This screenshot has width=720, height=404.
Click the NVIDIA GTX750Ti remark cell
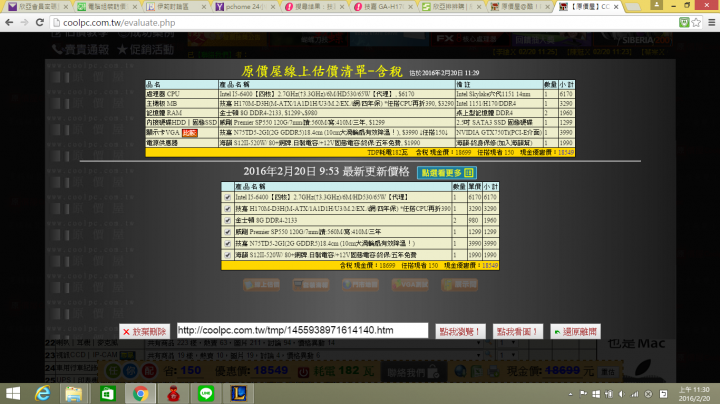tap(499, 133)
